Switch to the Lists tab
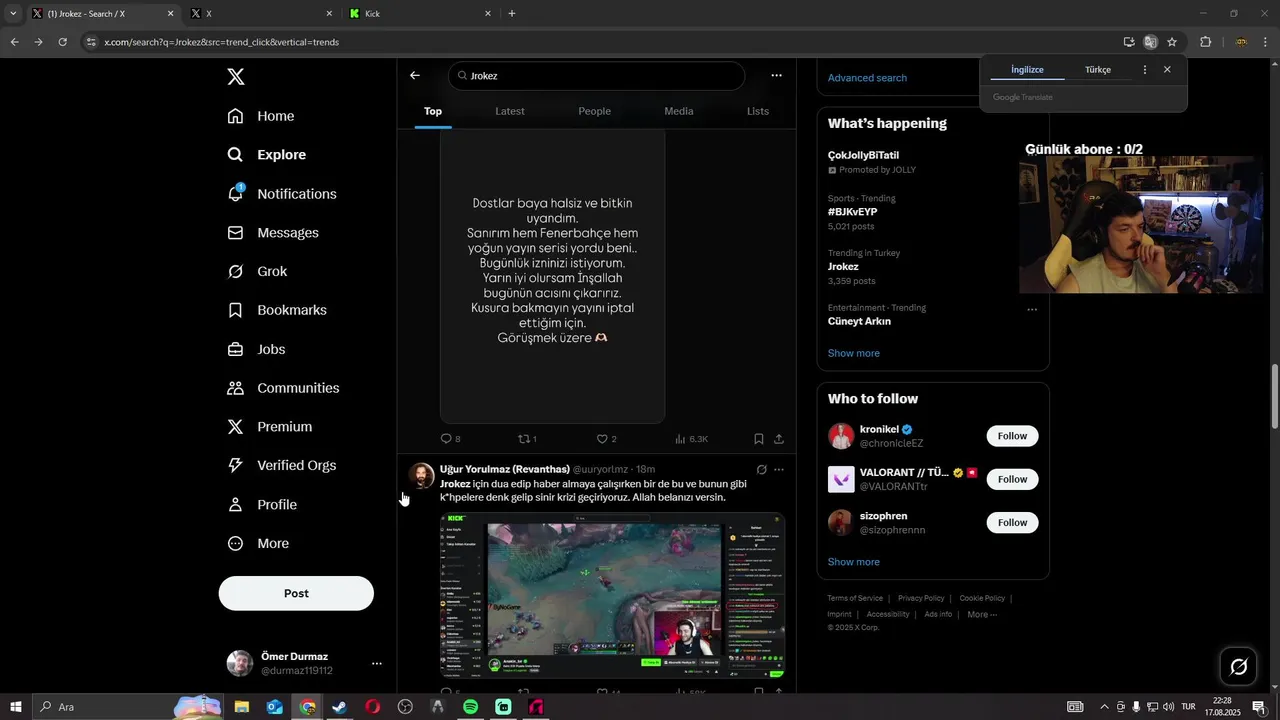Image resolution: width=1280 pixels, height=720 pixels. [x=758, y=111]
